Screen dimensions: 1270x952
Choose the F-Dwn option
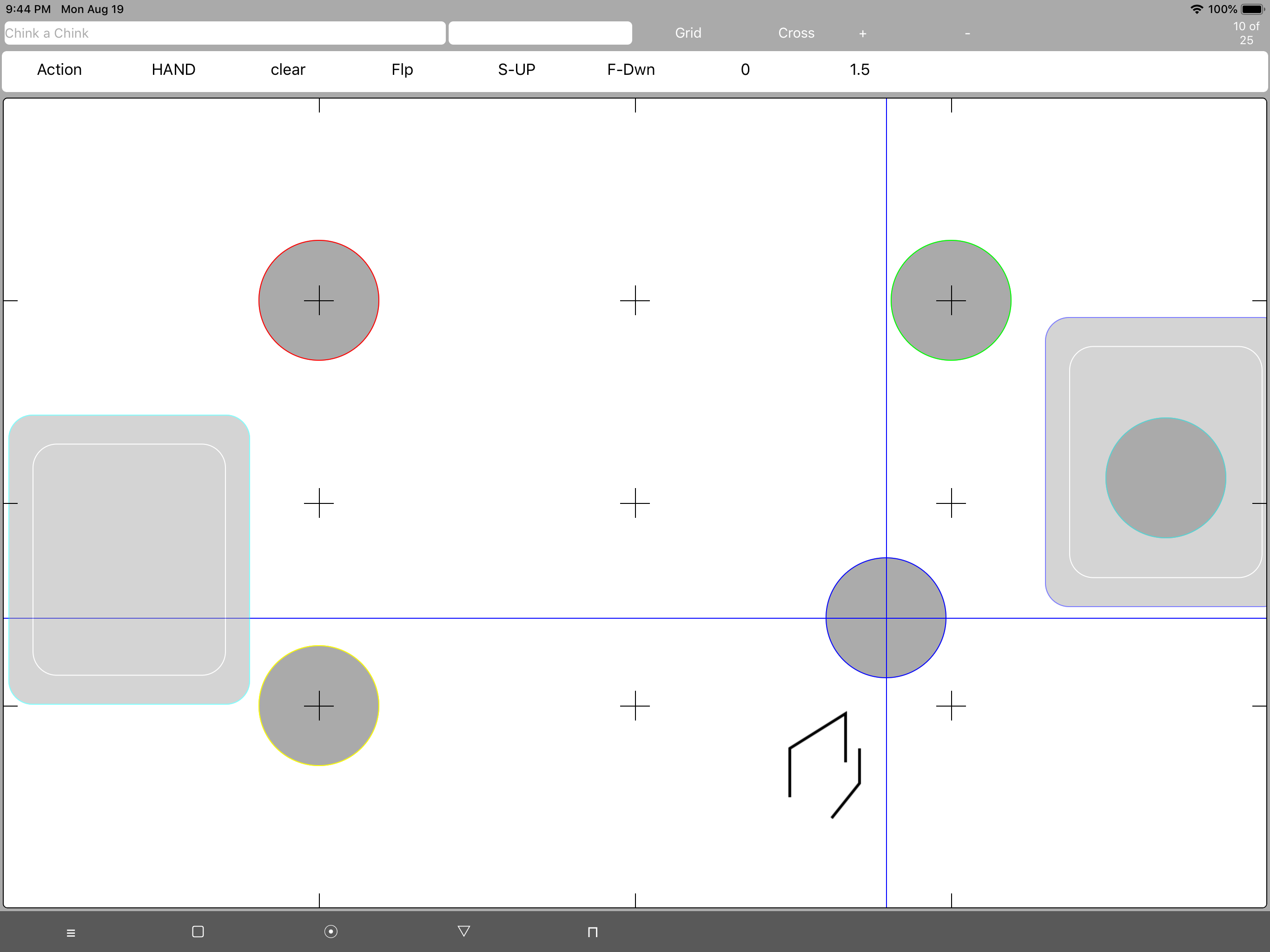coord(630,69)
